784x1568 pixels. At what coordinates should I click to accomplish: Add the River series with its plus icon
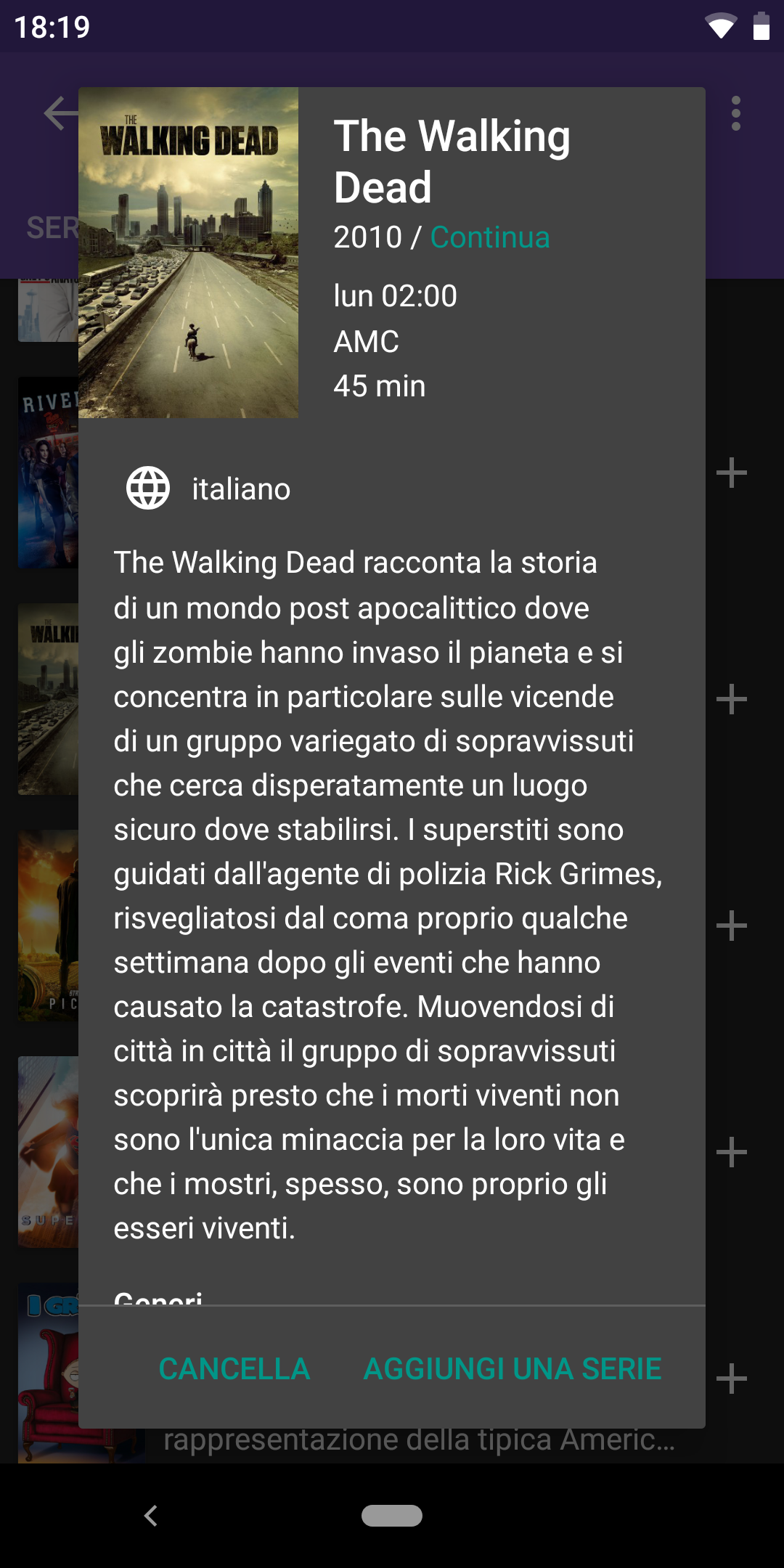pyautogui.click(x=731, y=473)
